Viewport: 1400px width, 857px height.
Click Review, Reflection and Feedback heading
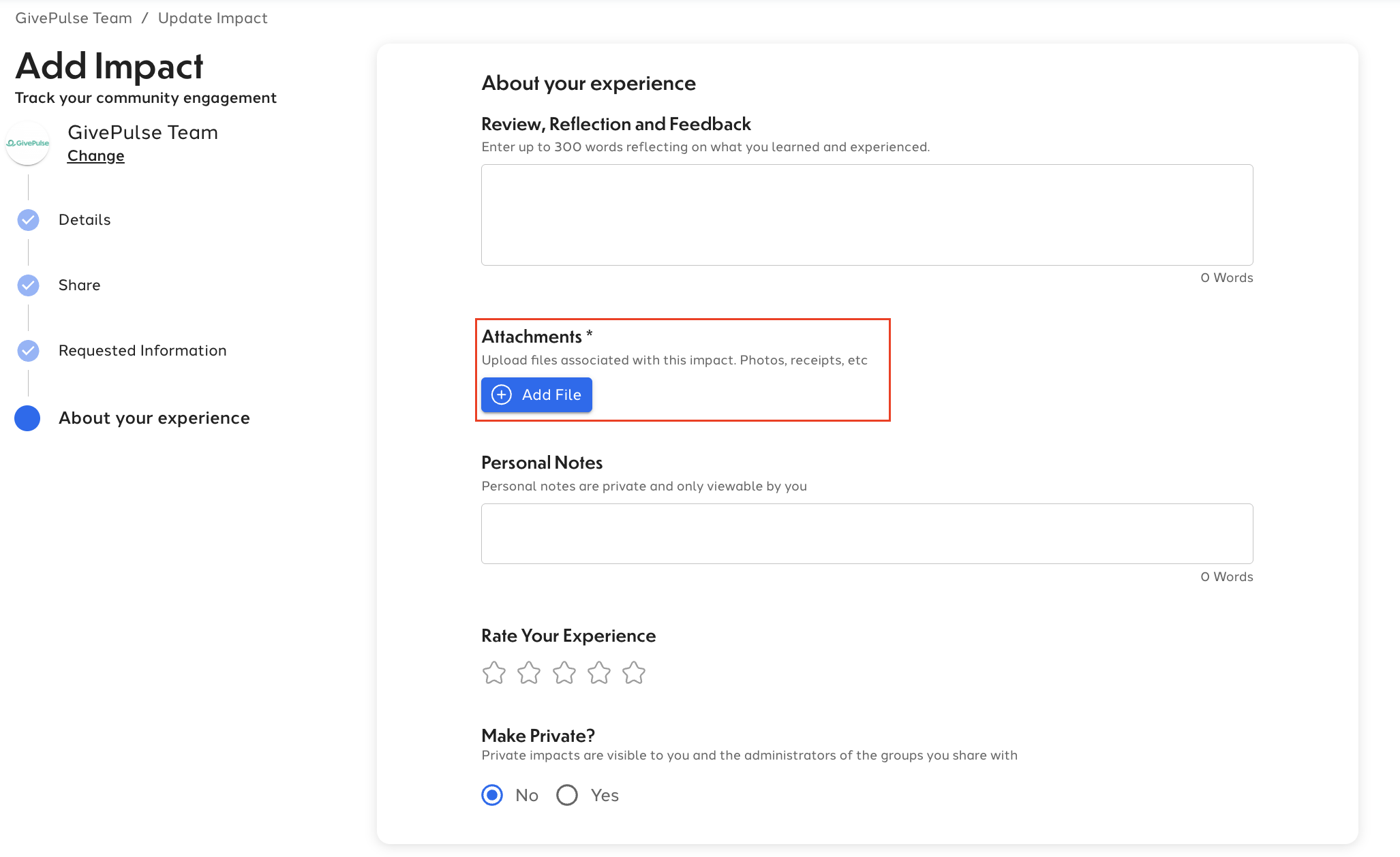coord(616,124)
